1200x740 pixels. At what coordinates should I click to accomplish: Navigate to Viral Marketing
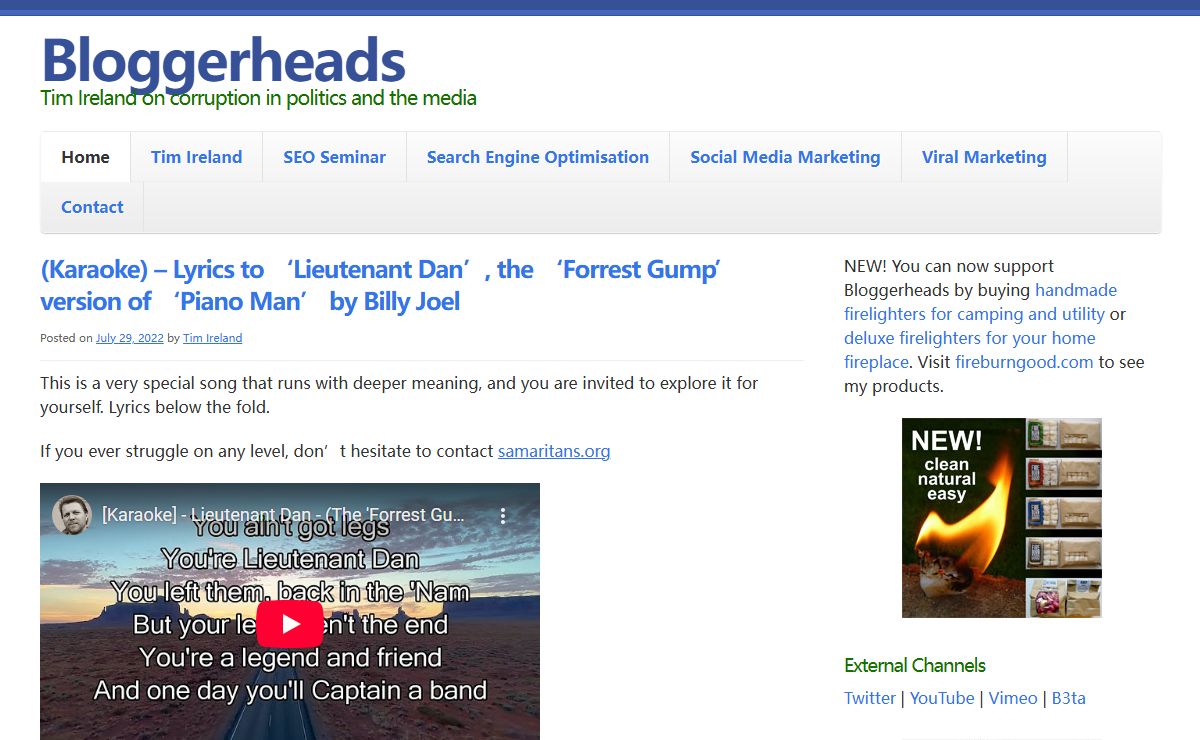click(x=984, y=157)
